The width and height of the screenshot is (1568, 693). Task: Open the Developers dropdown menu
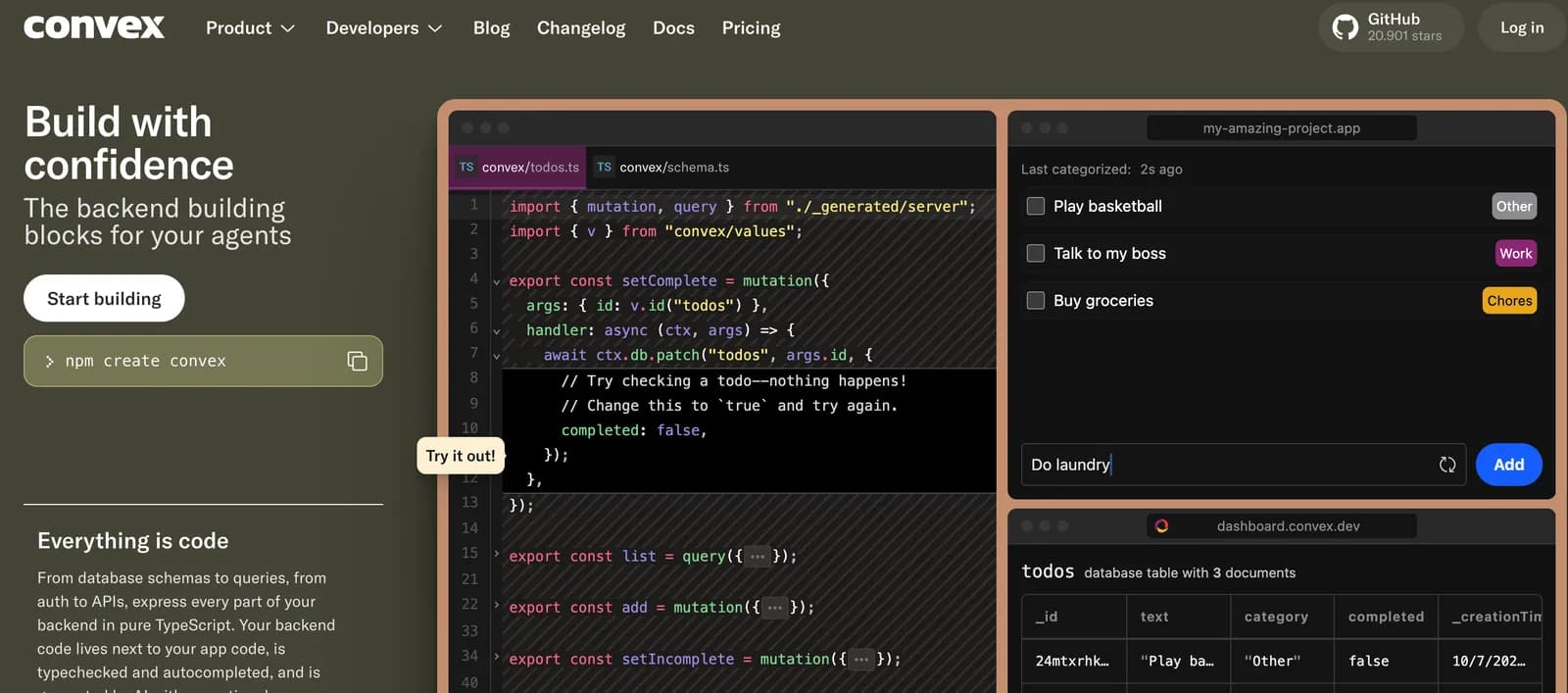(384, 27)
